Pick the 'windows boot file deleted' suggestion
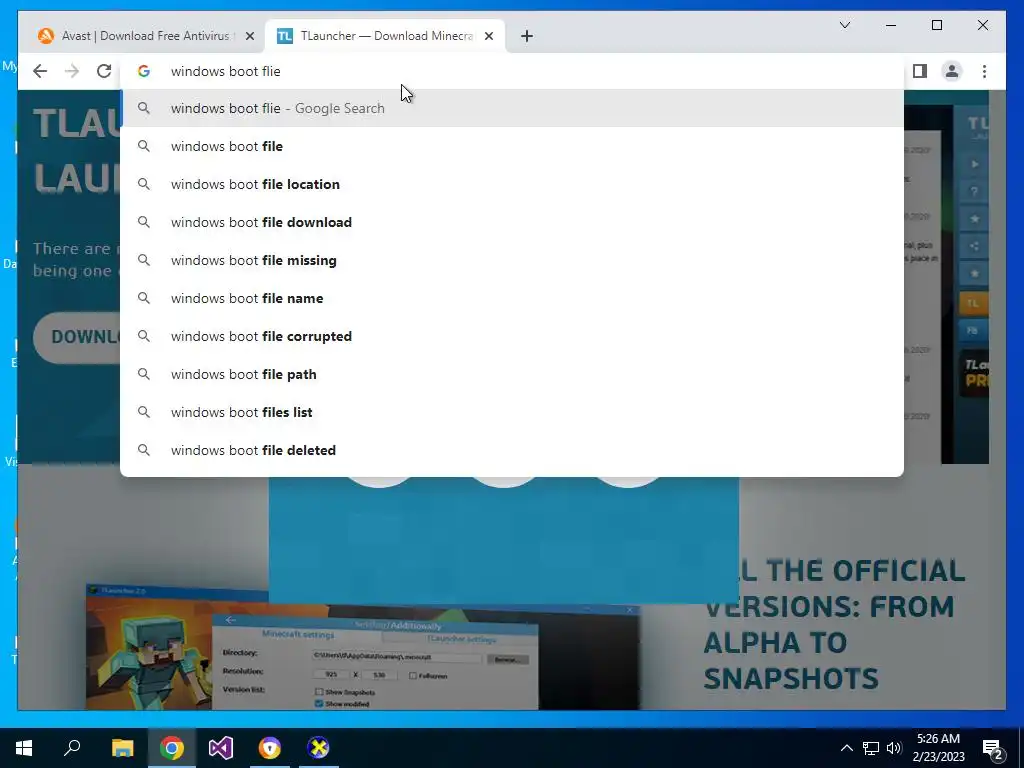This screenshot has width=1024, height=768. 512,450
